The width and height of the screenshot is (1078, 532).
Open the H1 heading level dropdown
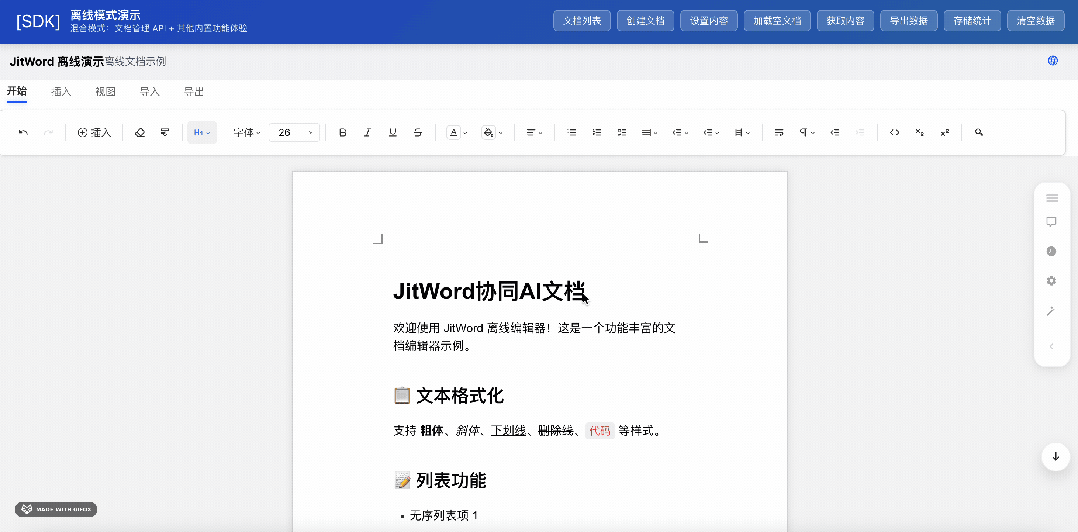[202, 133]
